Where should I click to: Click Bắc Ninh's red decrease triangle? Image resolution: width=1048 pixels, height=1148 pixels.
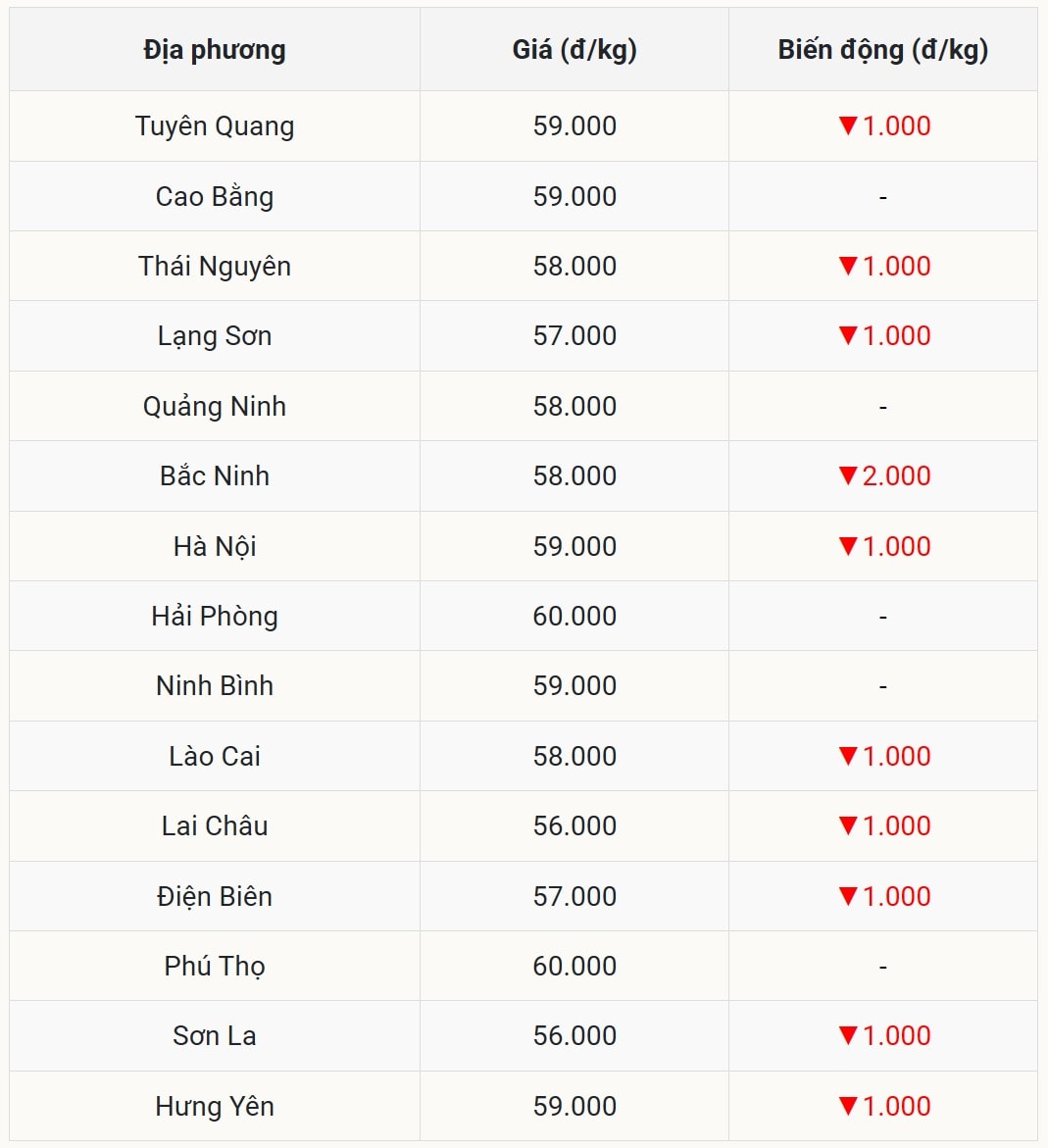point(848,475)
